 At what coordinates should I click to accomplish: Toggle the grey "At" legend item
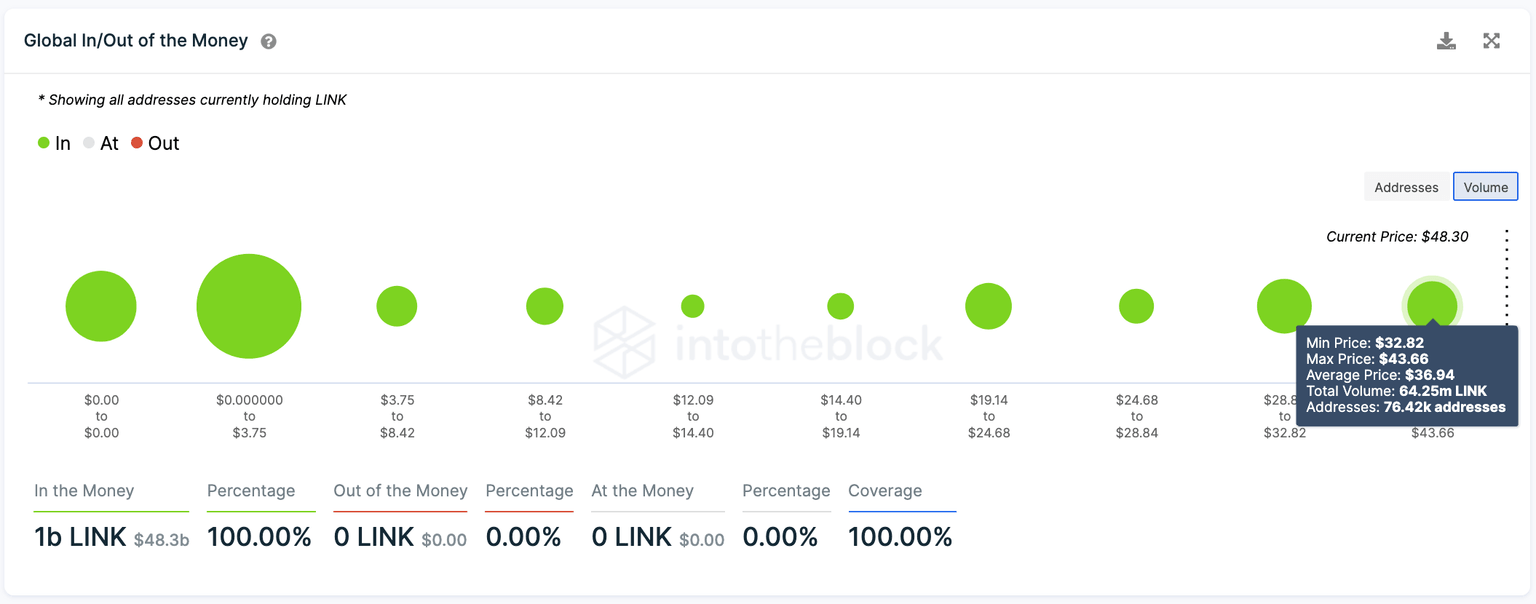pos(101,143)
